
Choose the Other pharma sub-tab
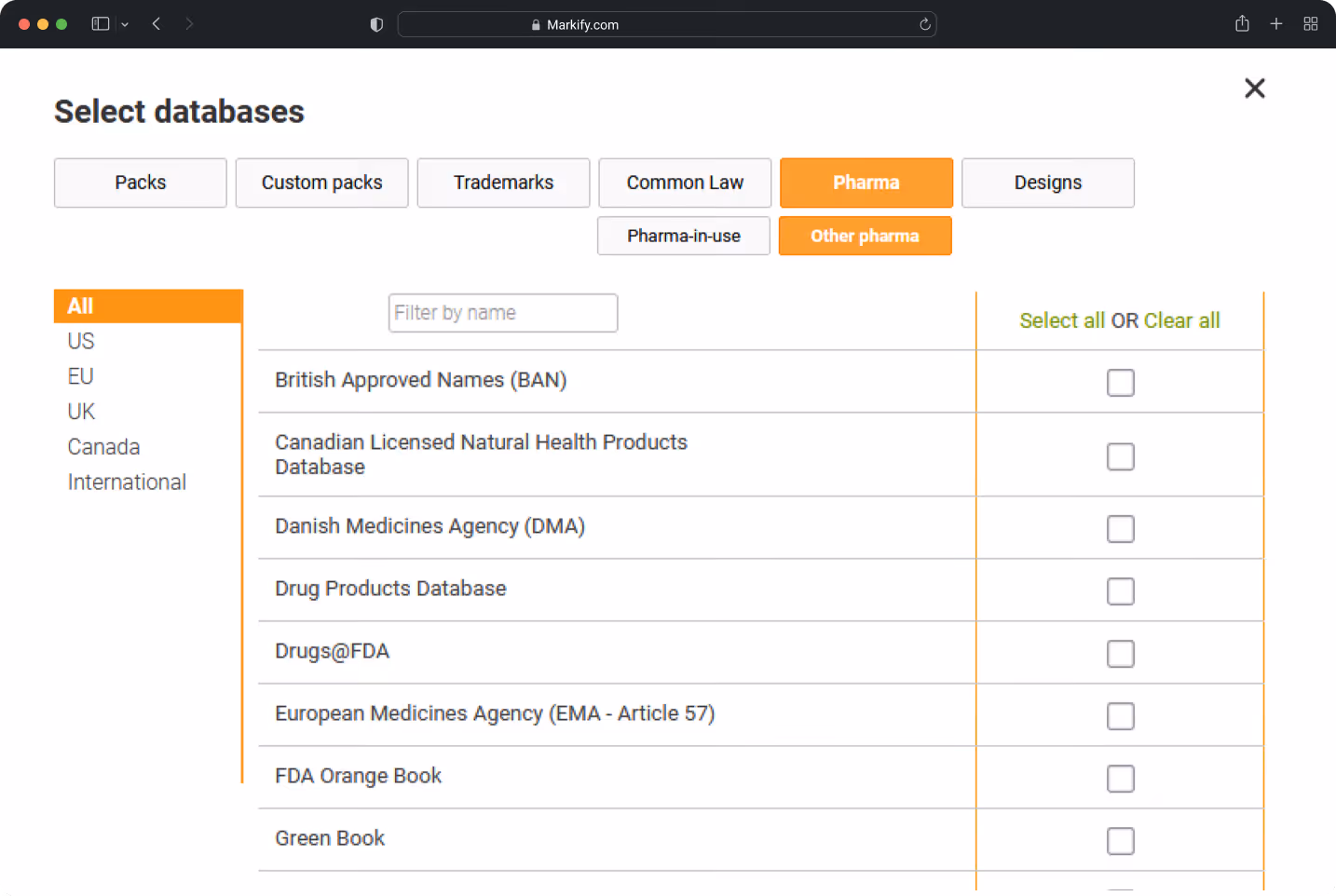(x=866, y=236)
